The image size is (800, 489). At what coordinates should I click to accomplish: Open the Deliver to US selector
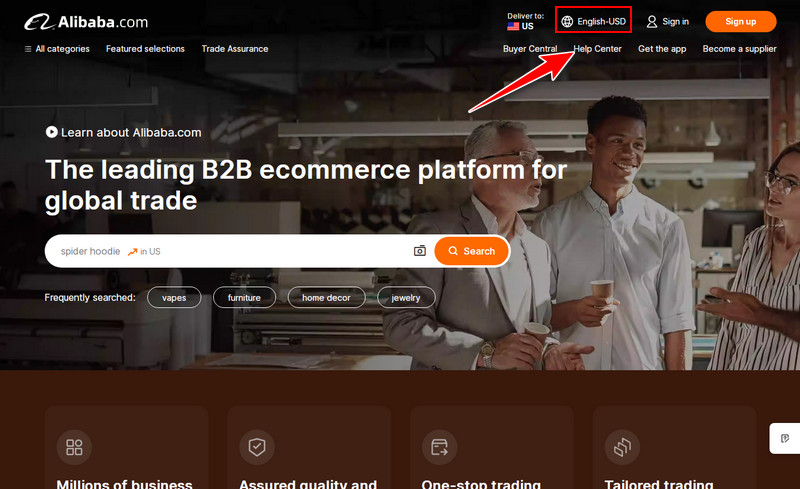point(525,21)
